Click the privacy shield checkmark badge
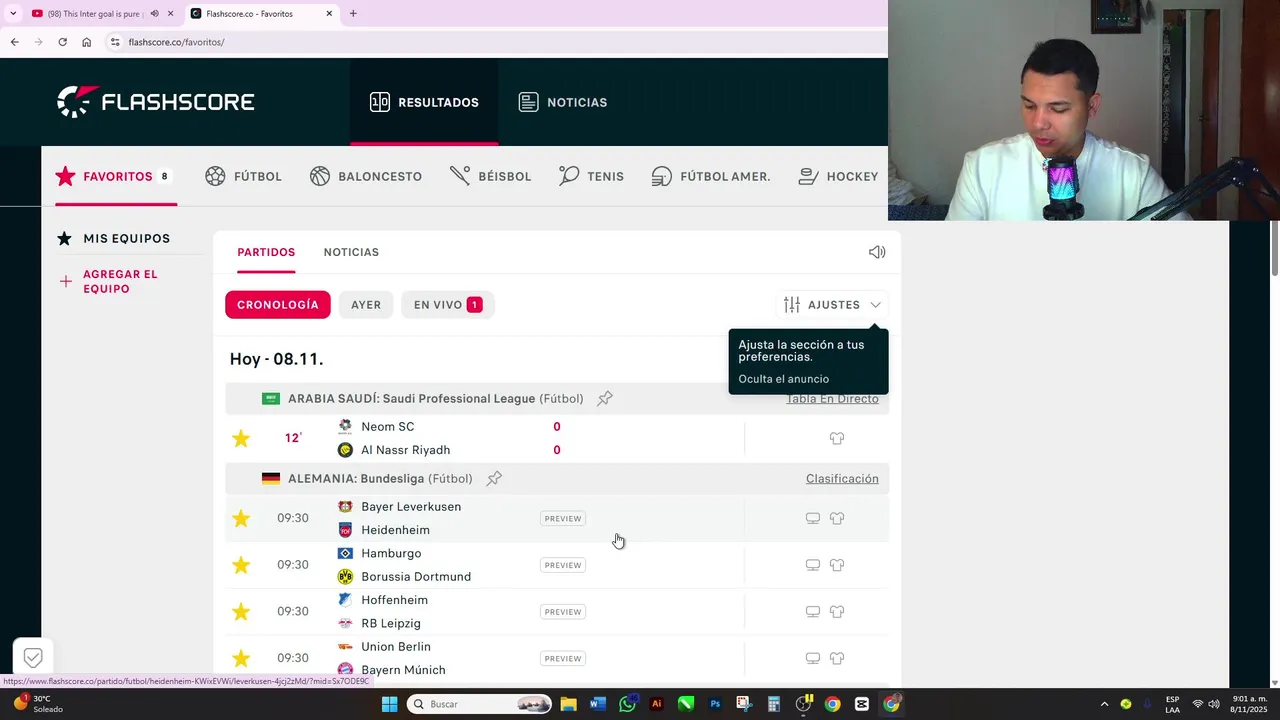This screenshot has width=1280, height=720. coord(33,657)
